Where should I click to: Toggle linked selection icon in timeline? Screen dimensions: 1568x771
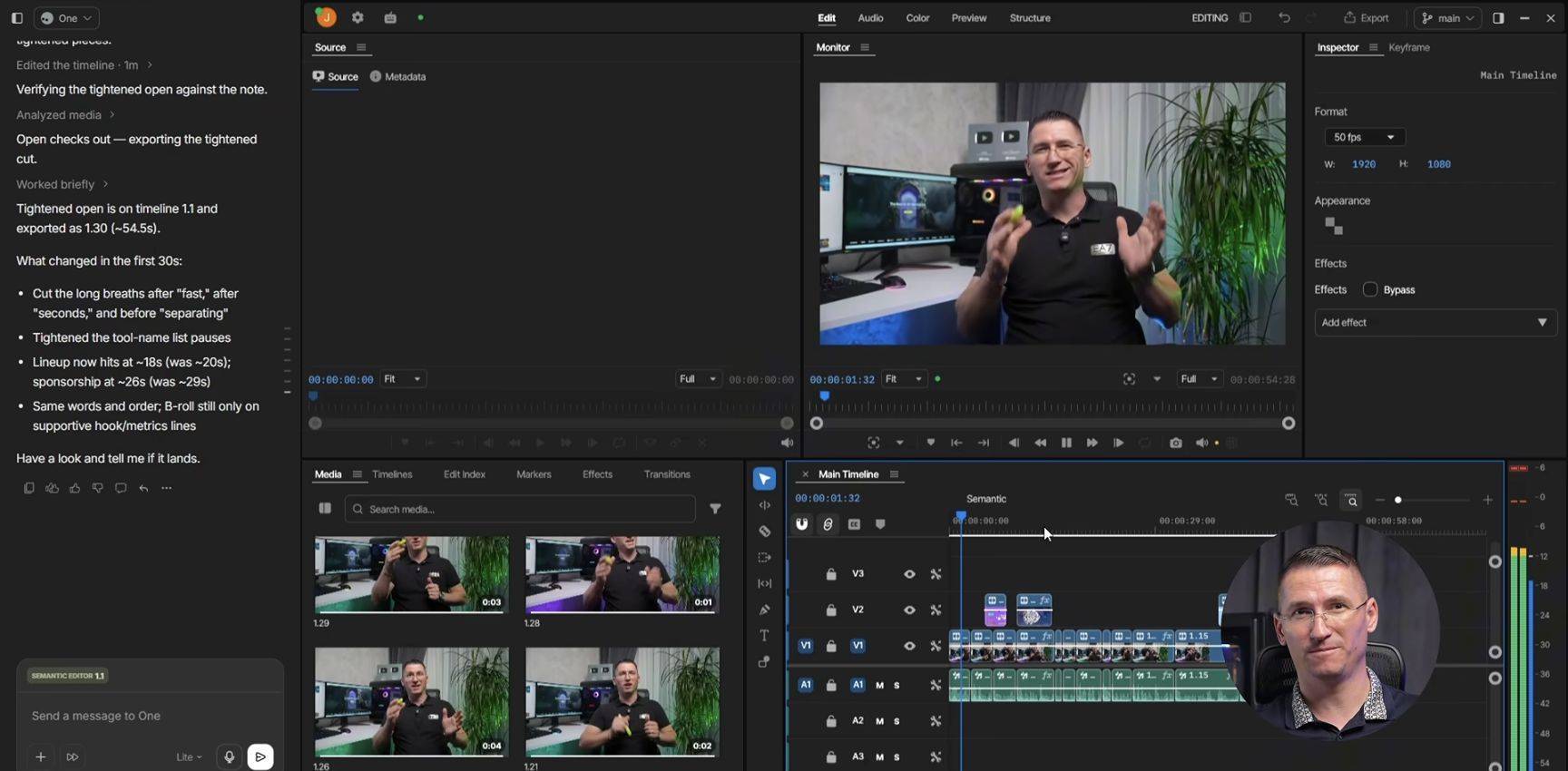coord(828,524)
